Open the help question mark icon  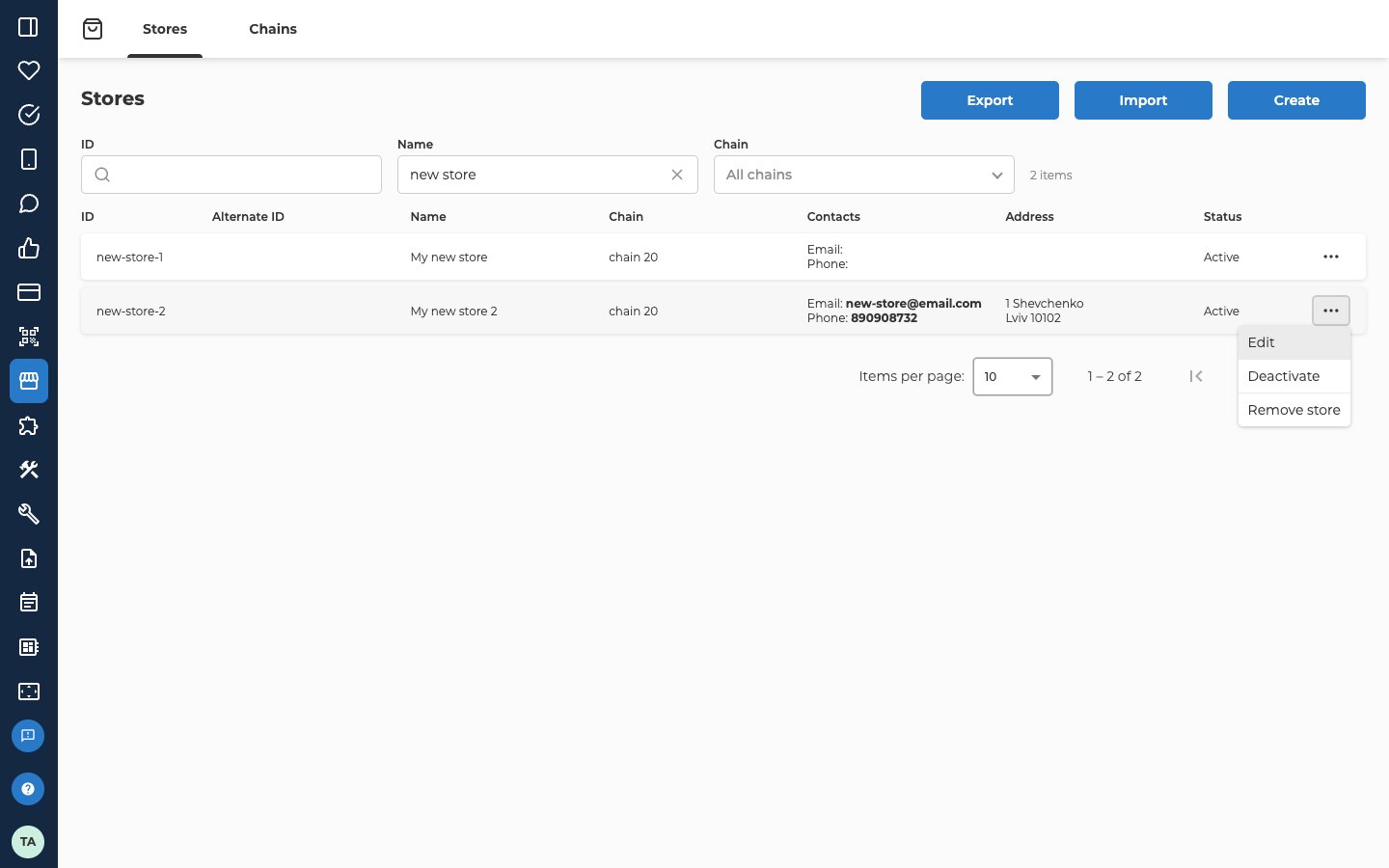(x=28, y=789)
